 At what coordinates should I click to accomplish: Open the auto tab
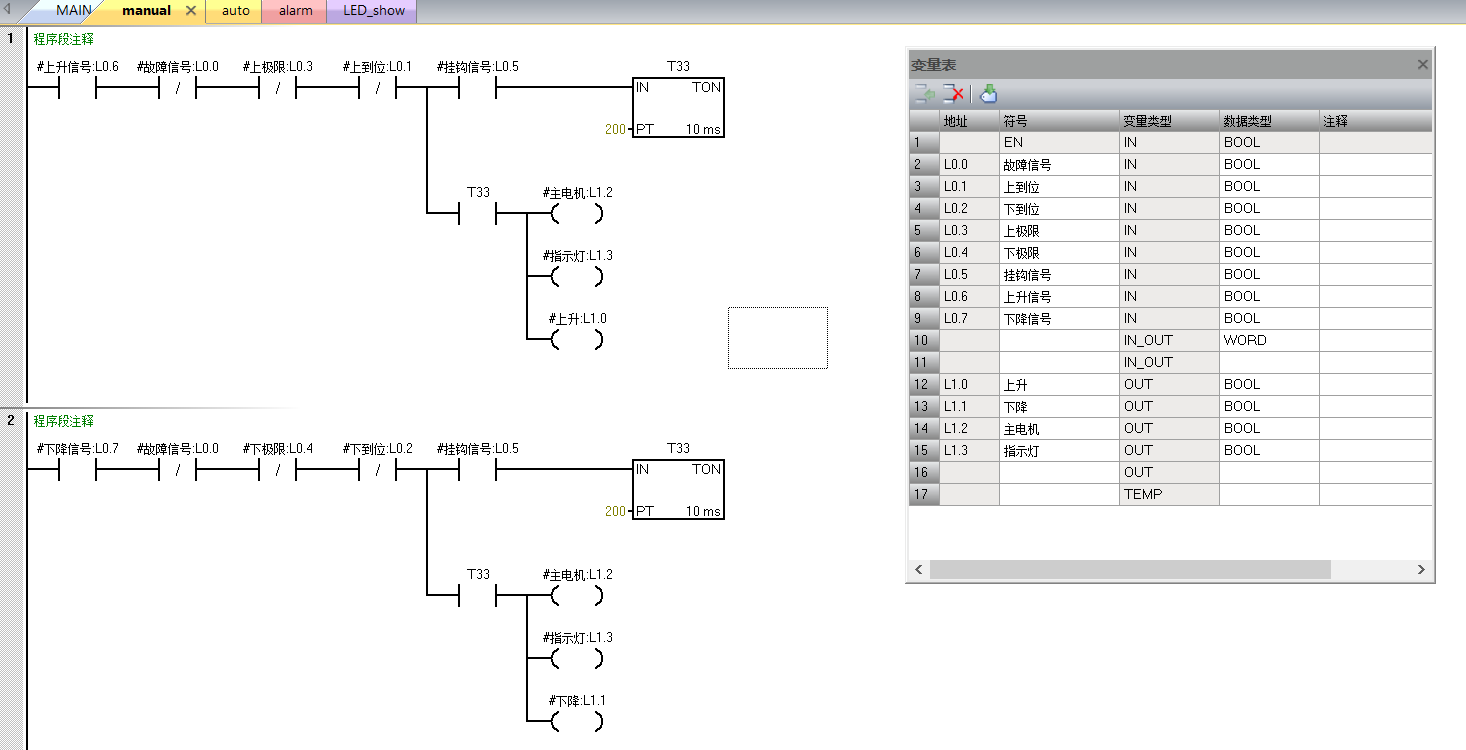(235, 11)
